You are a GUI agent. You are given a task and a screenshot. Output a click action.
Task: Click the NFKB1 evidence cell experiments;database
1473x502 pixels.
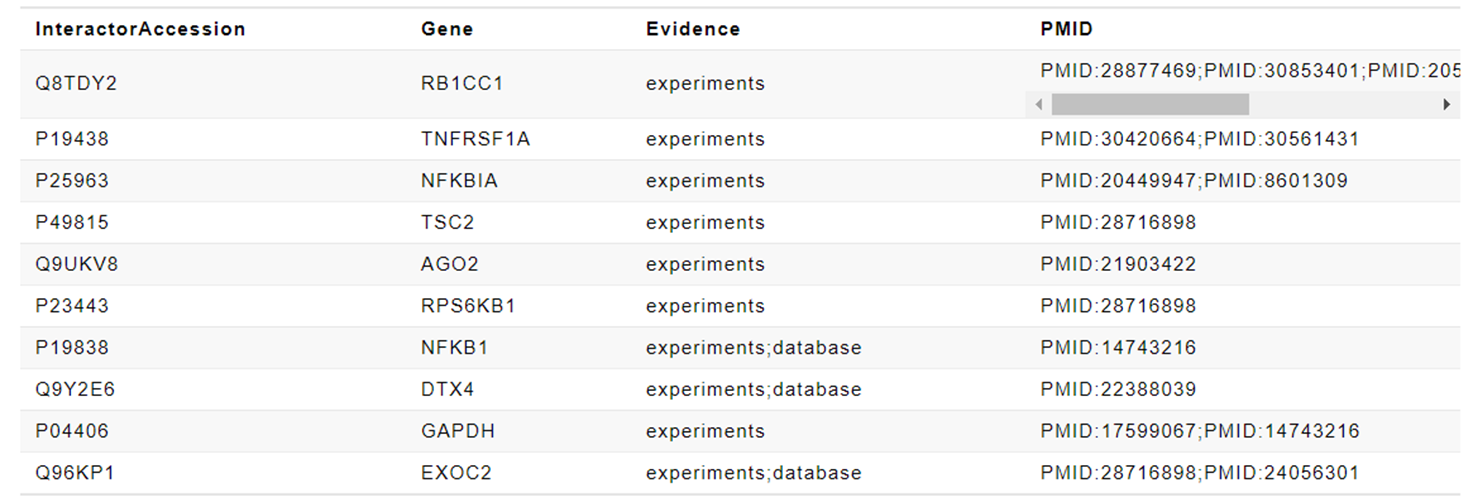pos(753,348)
